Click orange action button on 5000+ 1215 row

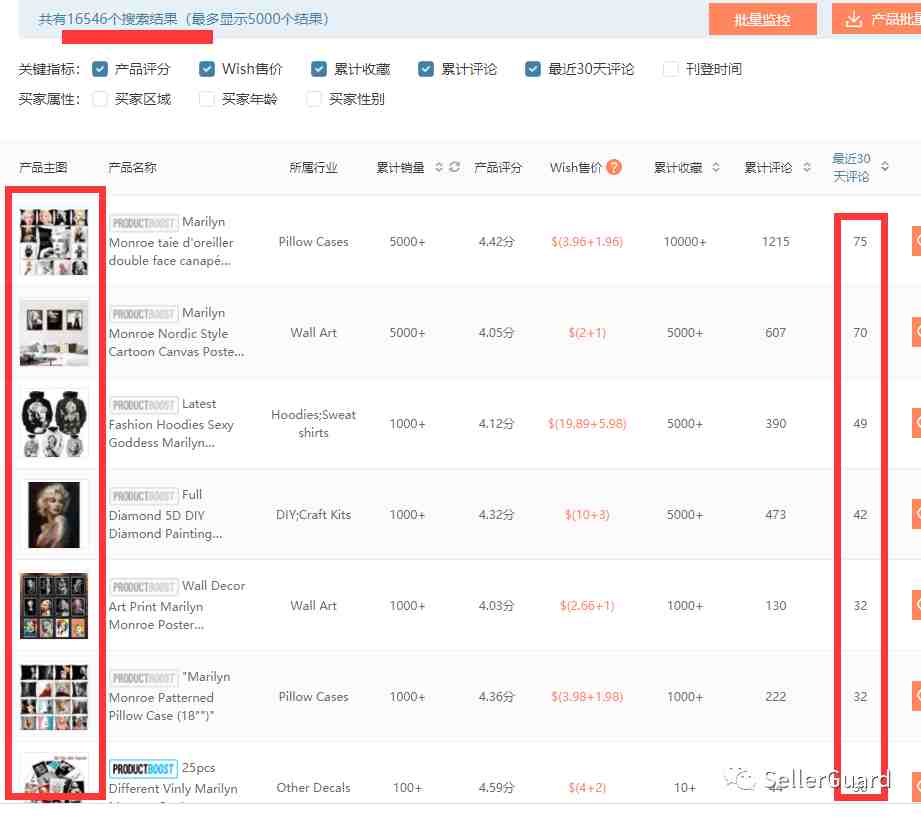coord(916,241)
